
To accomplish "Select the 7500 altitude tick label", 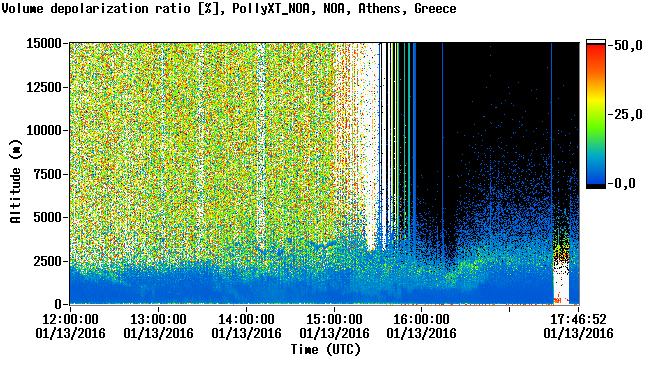I will 48,174.
